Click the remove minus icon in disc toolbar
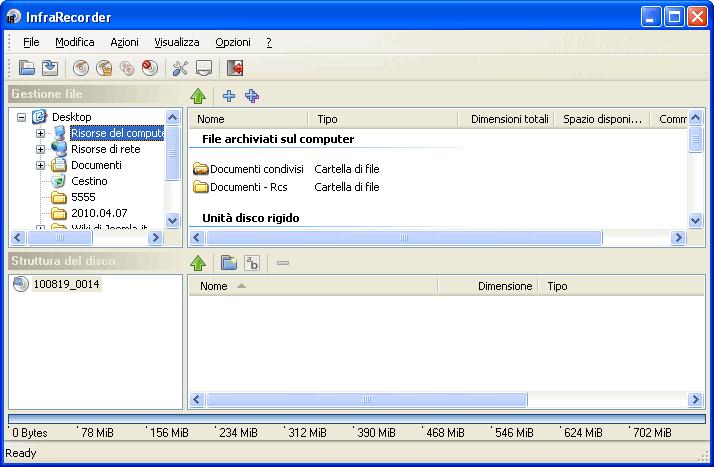Image resolution: width=714 pixels, height=467 pixels. [283, 263]
